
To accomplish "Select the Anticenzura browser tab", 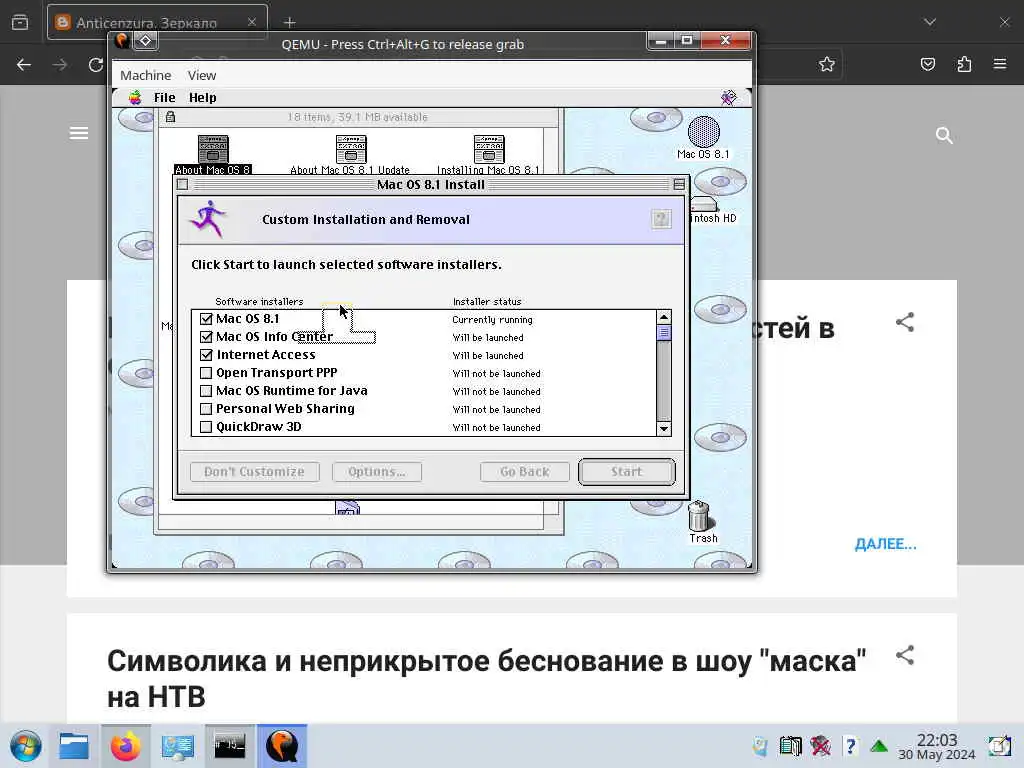I will pos(157,22).
